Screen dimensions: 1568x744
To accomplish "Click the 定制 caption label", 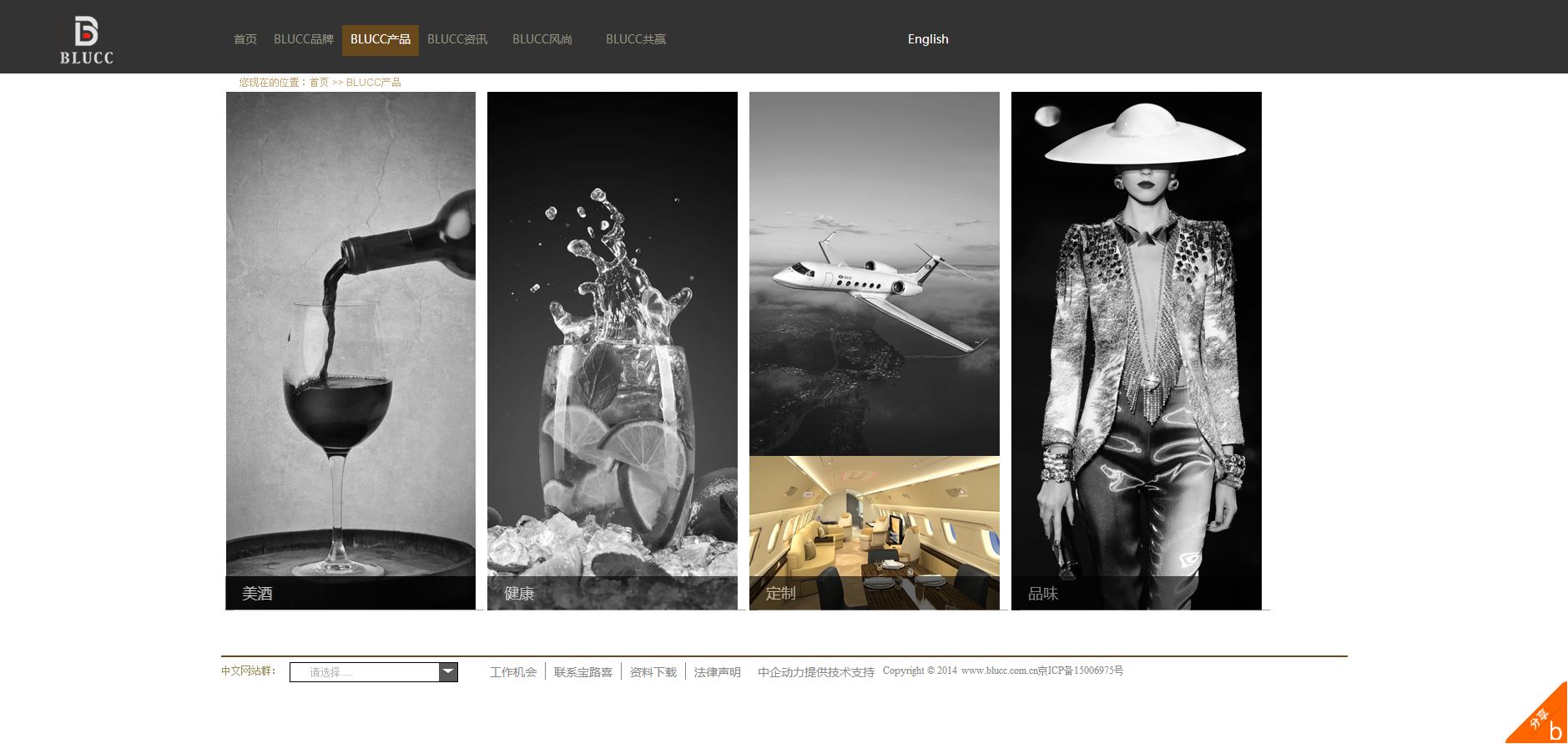I will pos(781,594).
